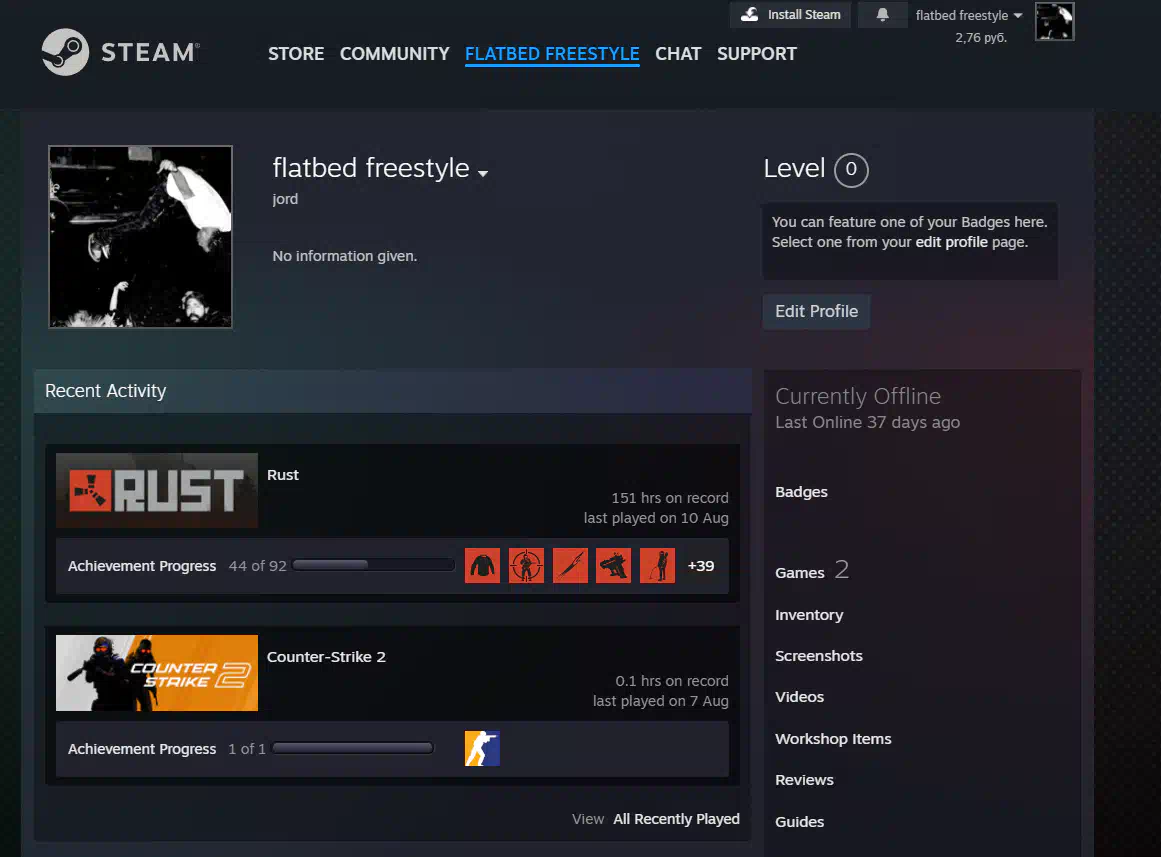Click the Rust achievement progress bar

point(374,565)
